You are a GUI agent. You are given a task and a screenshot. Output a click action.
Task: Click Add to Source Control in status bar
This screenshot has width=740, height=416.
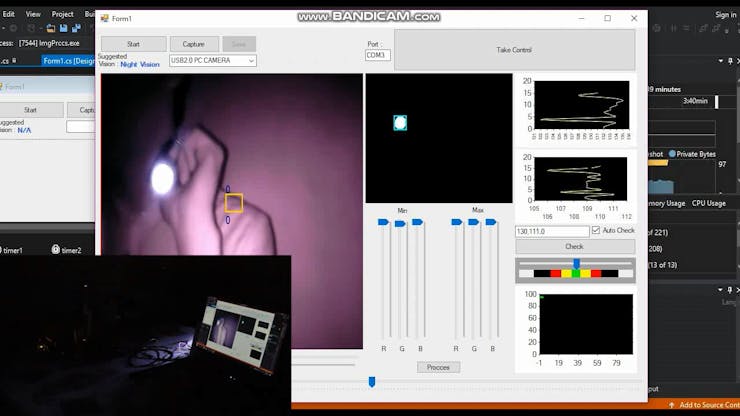coord(705,405)
